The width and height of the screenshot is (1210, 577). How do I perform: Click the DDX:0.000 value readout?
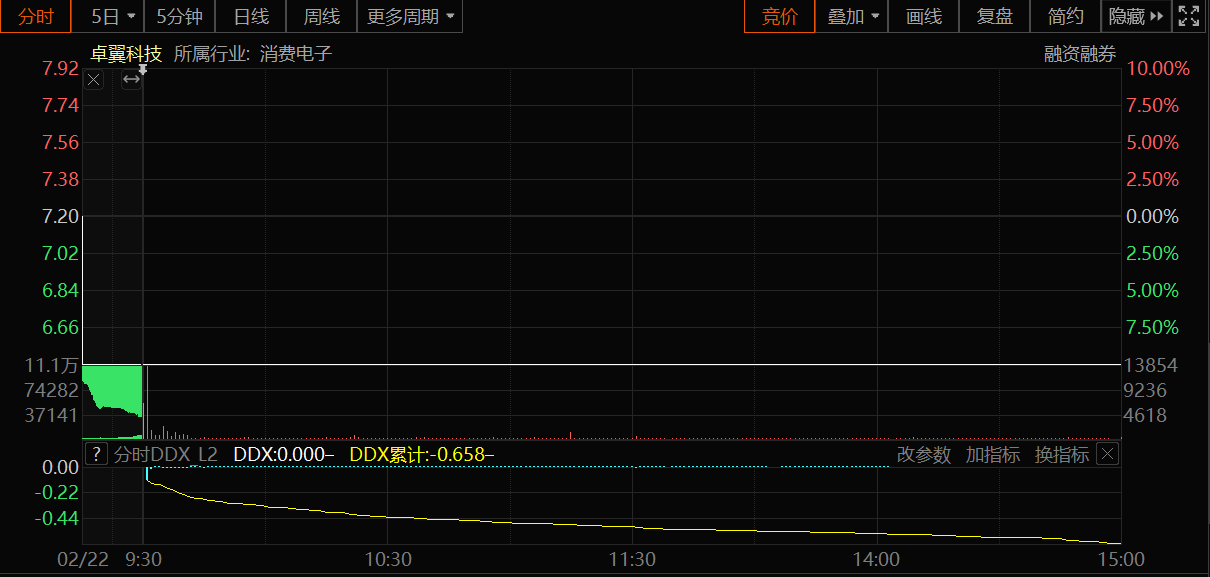tap(283, 455)
